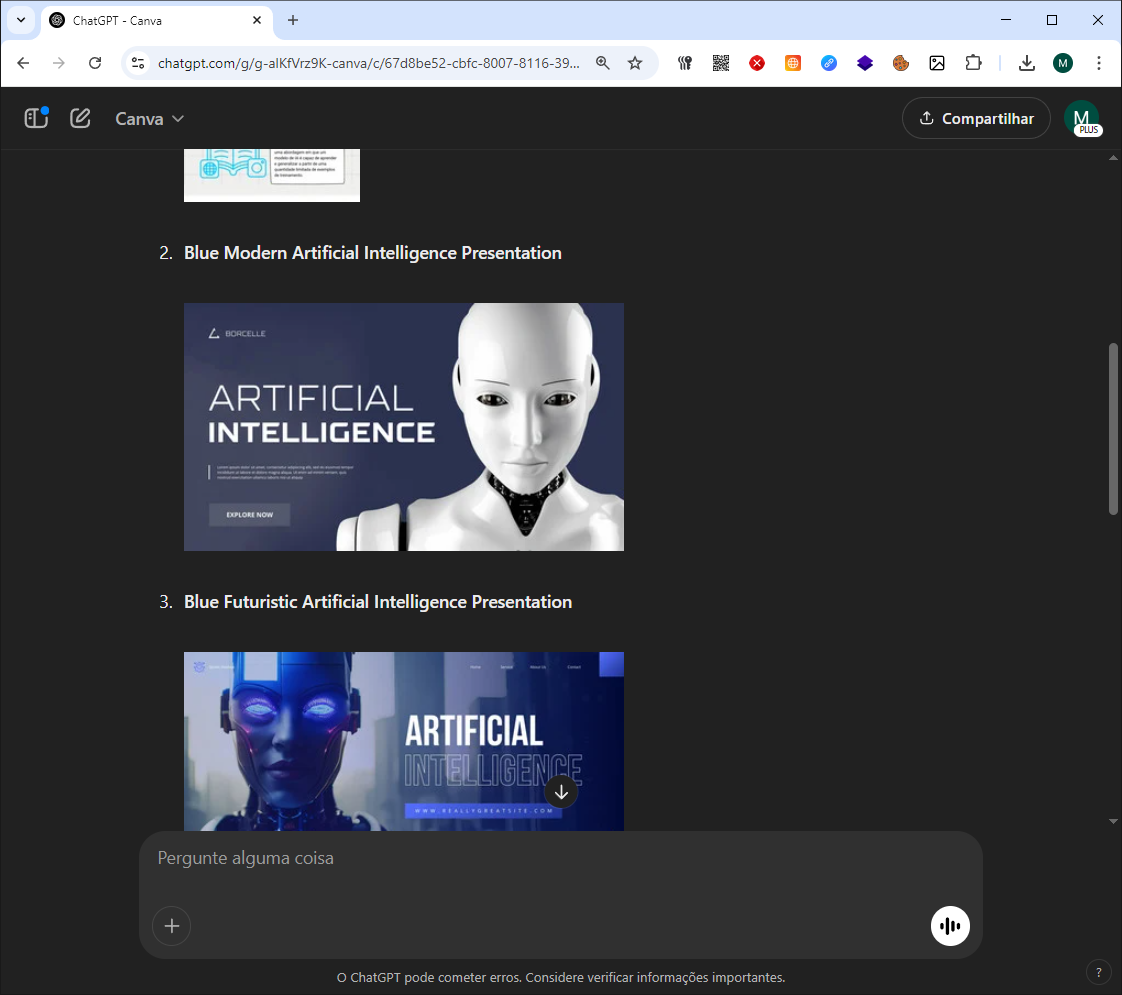
Task: Click the address bar URL
Action: (x=369, y=63)
